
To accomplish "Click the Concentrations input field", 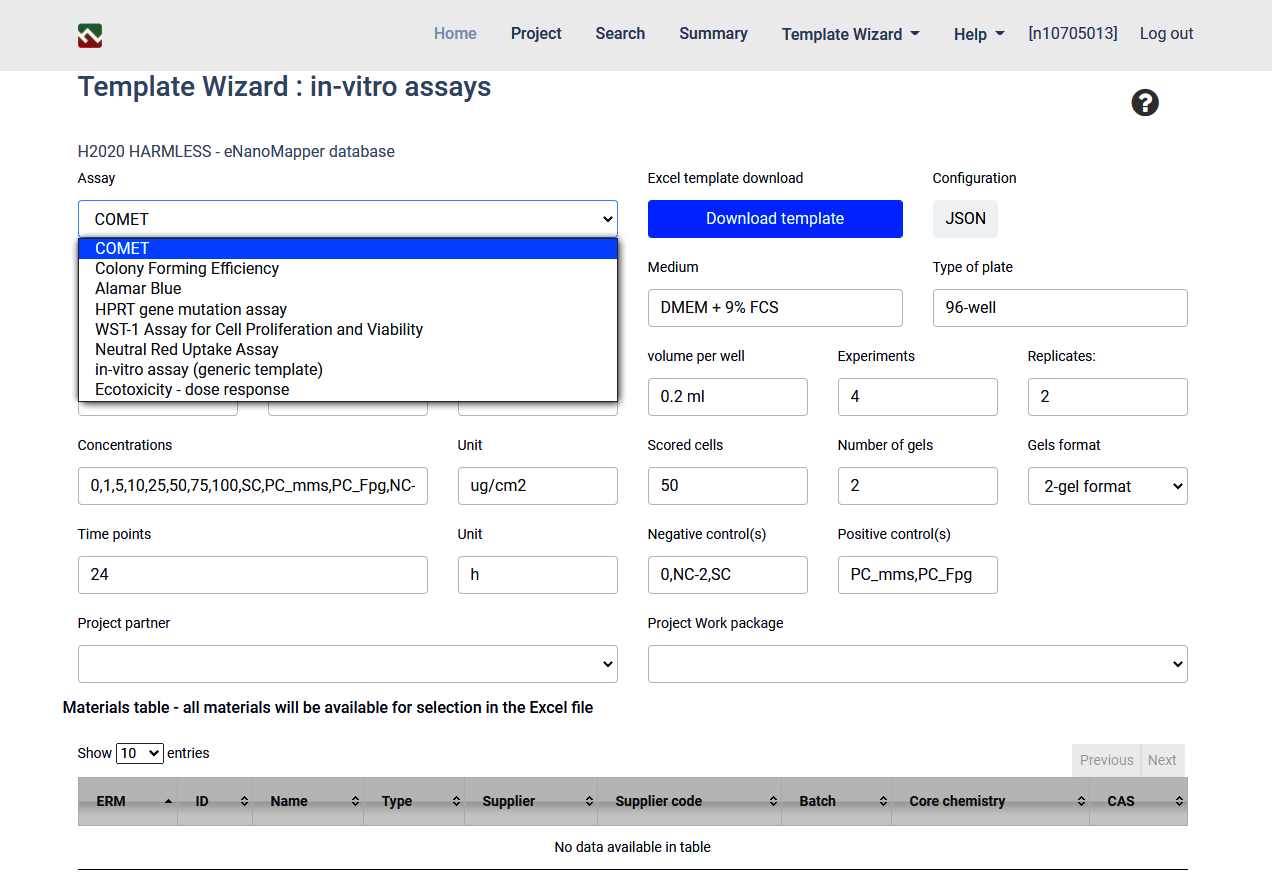I will (x=252, y=486).
